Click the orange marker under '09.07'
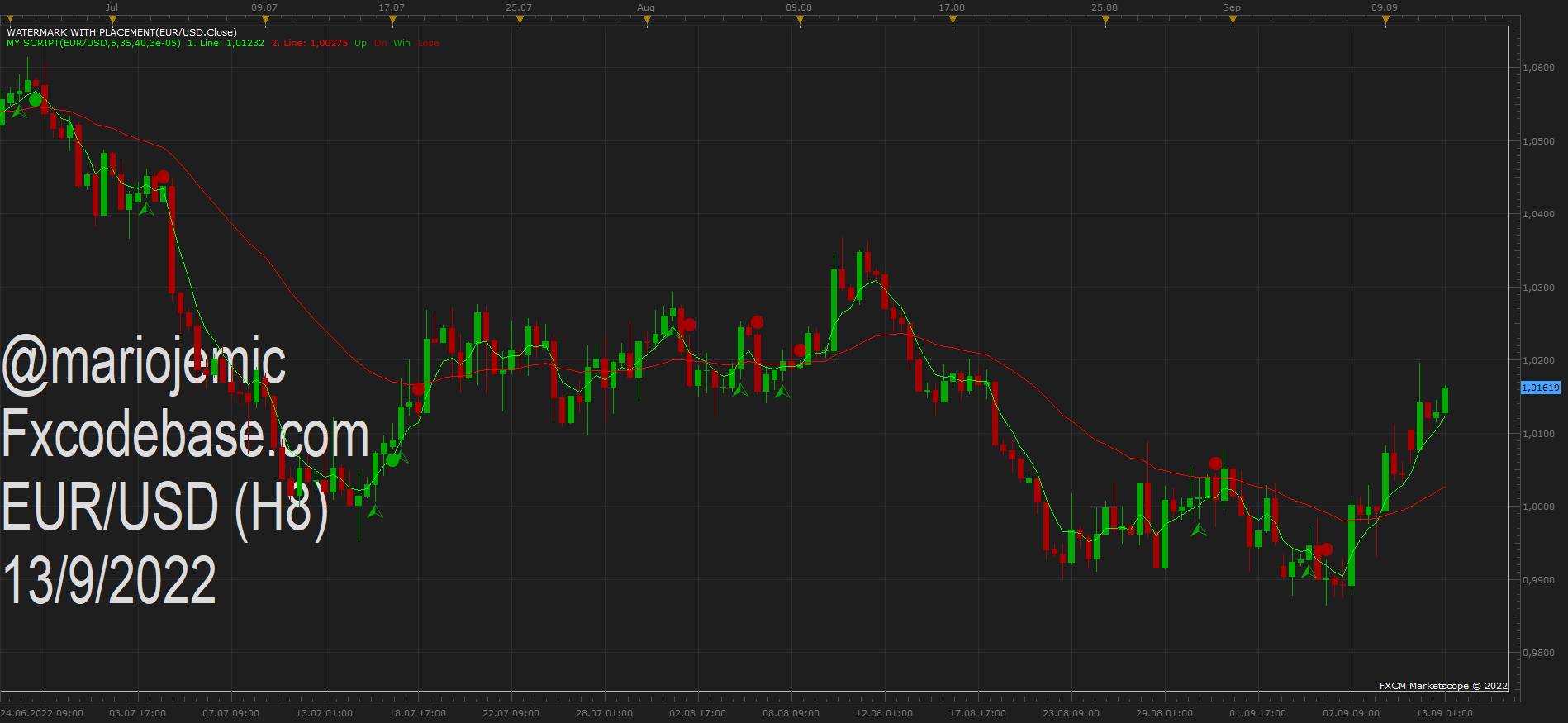 pyautogui.click(x=265, y=21)
